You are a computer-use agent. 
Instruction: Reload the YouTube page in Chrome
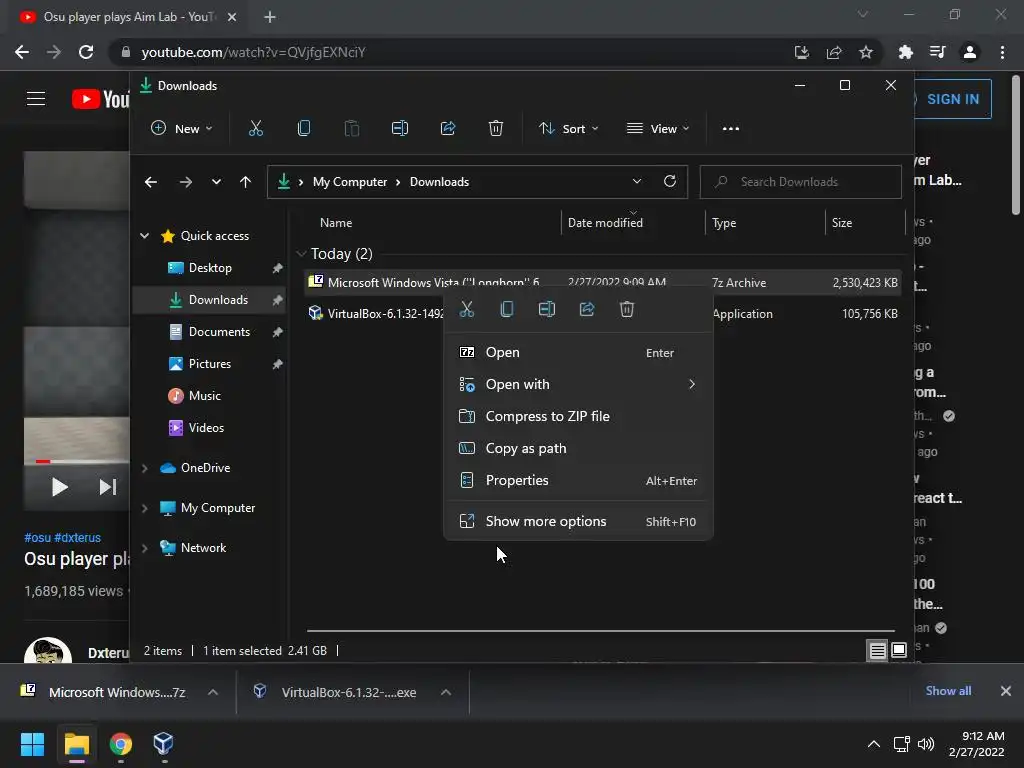pos(86,52)
